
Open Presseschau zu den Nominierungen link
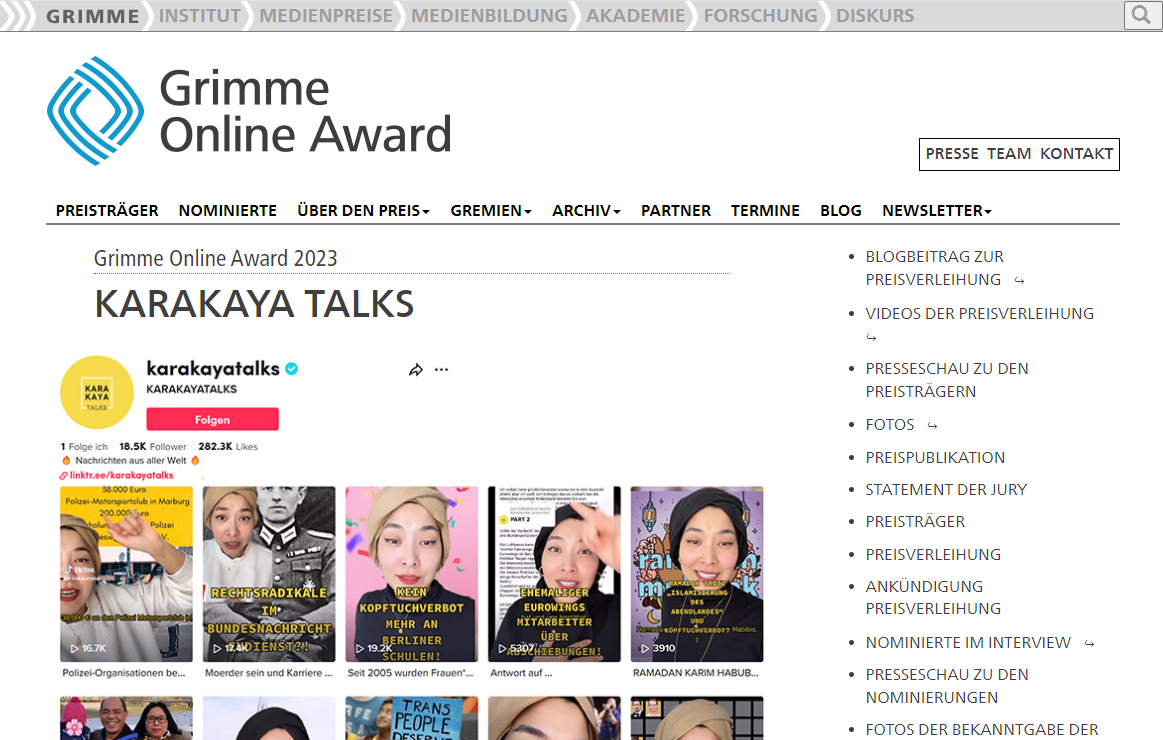(x=947, y=686)
